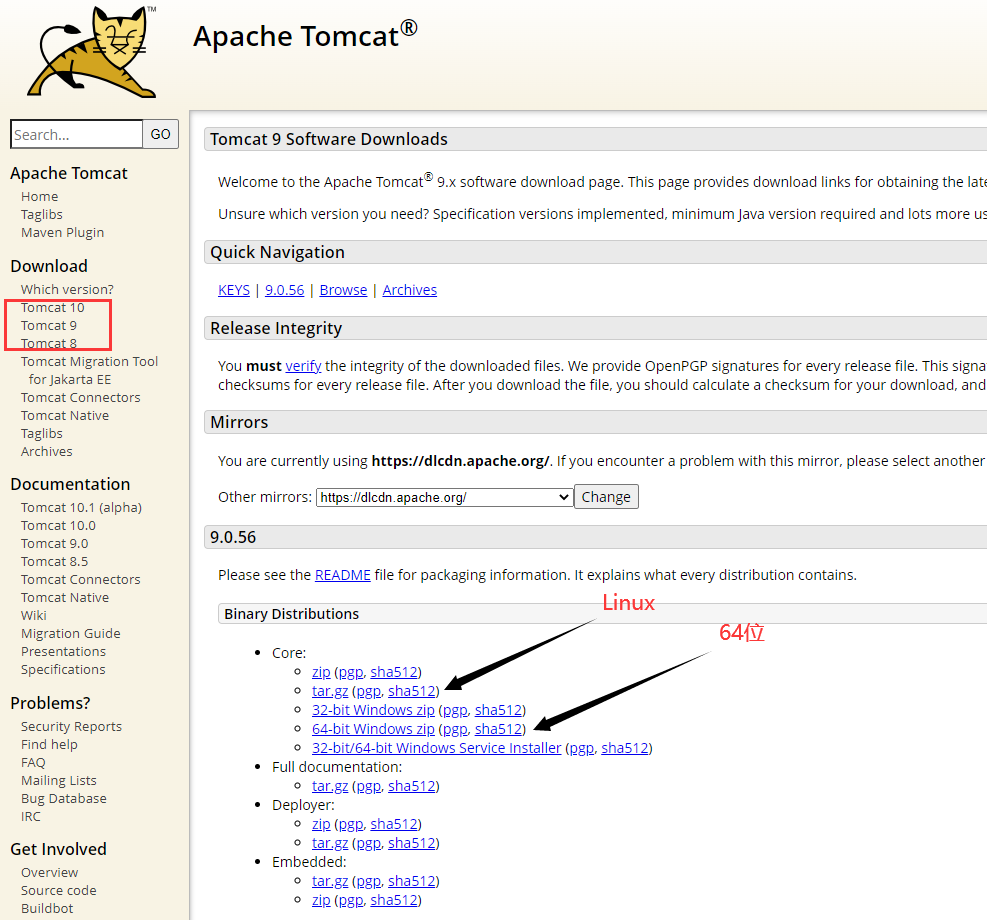Image resolution: width=987 pixels, height=920 pixels.
Task: Jump to 9.0.56 in Quick Navigation
Action: [285, 290]
